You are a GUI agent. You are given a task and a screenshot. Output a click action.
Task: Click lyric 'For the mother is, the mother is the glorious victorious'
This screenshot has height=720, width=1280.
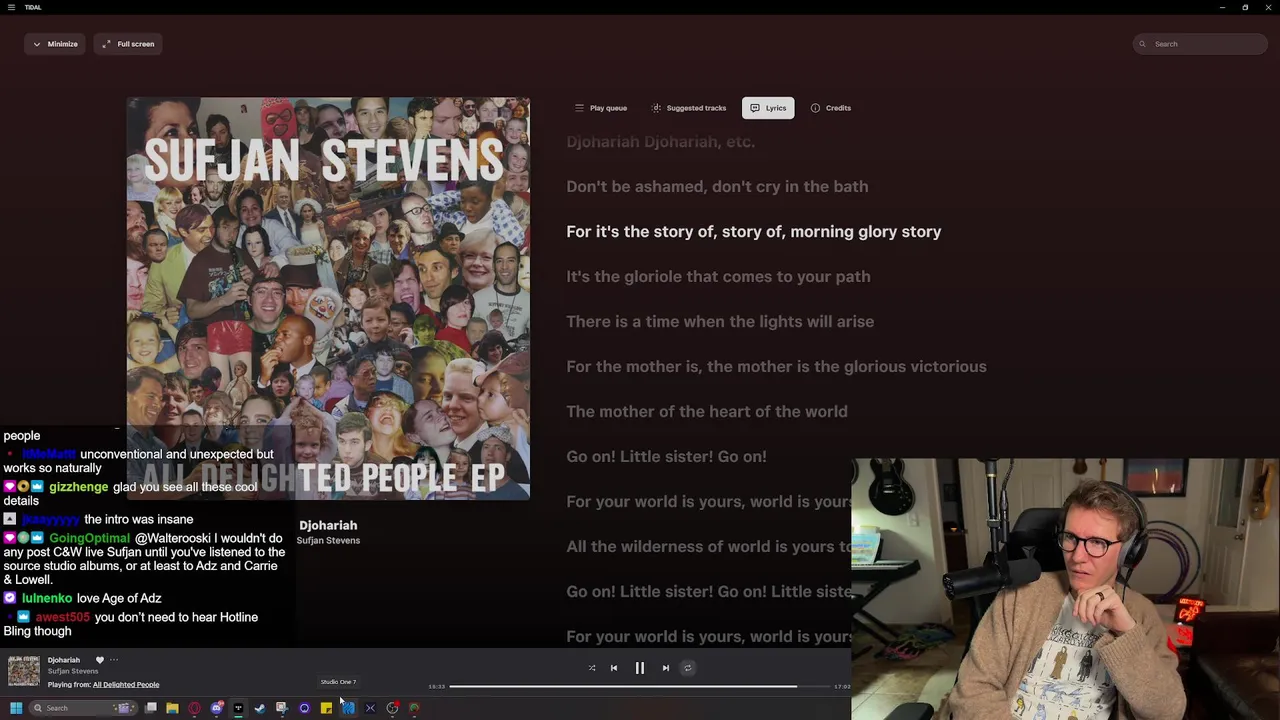(x=776, y=367)
